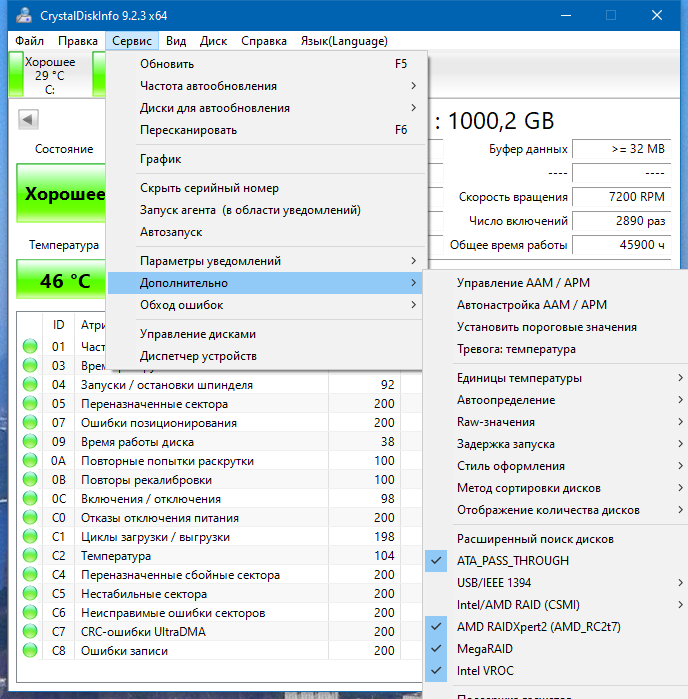Click the green status icon for attribute C2
This screenshot has height=699, width=688.
pos(30,555)
